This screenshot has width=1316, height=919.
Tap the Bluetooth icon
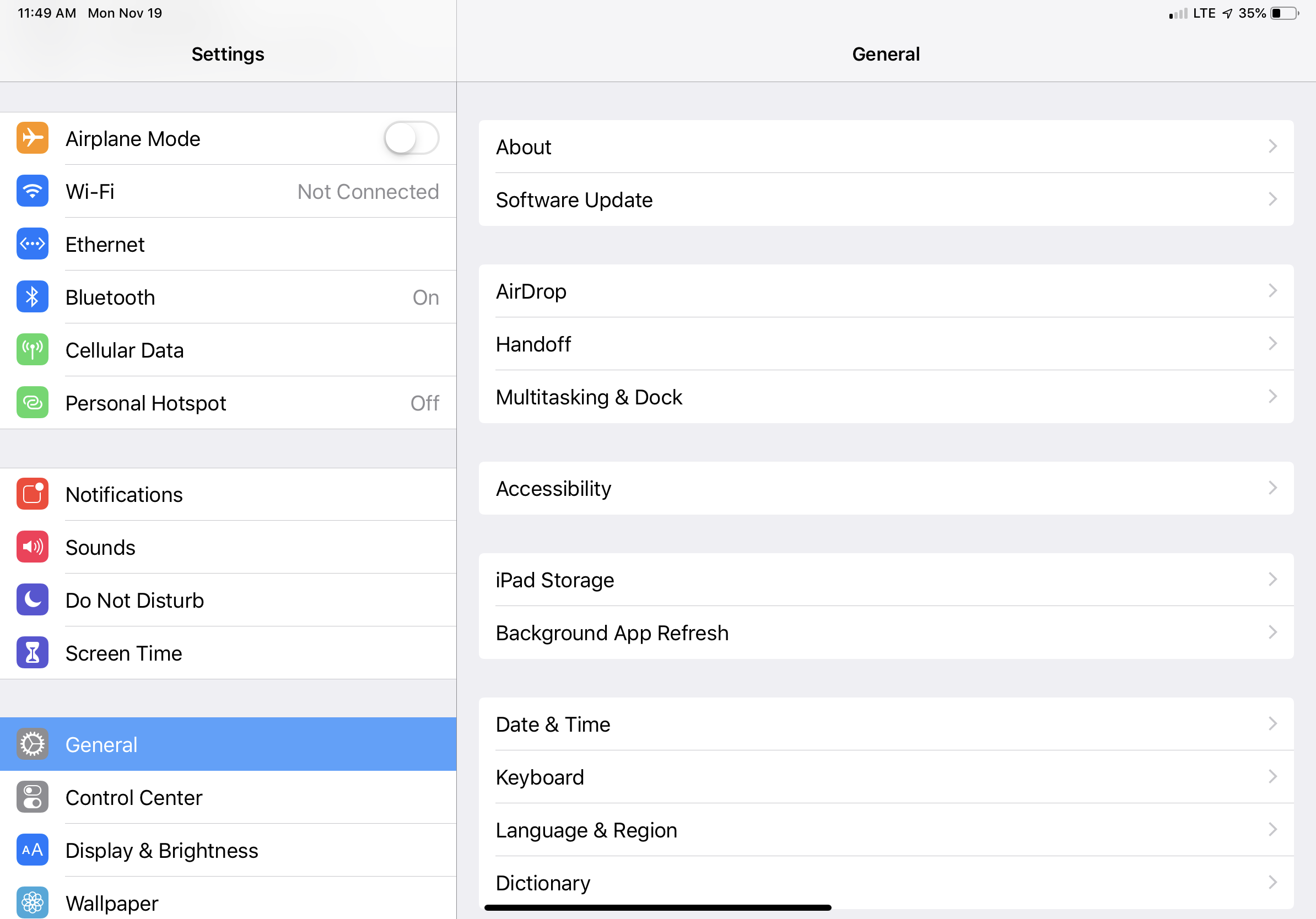(33, 297)
